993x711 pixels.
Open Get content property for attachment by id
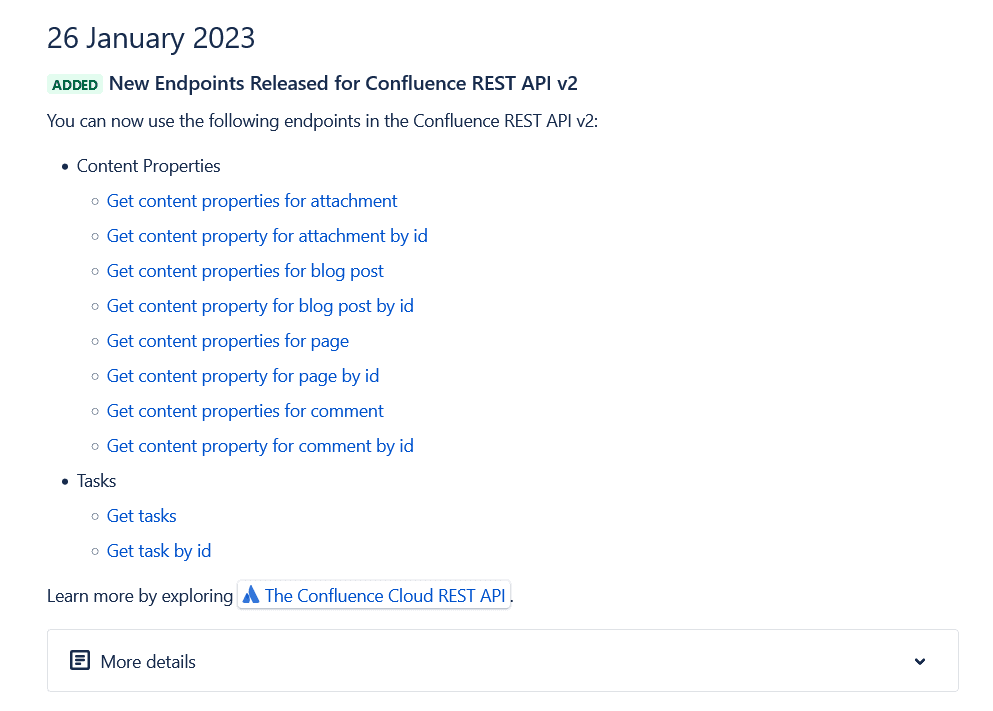[x=267, y=236]
